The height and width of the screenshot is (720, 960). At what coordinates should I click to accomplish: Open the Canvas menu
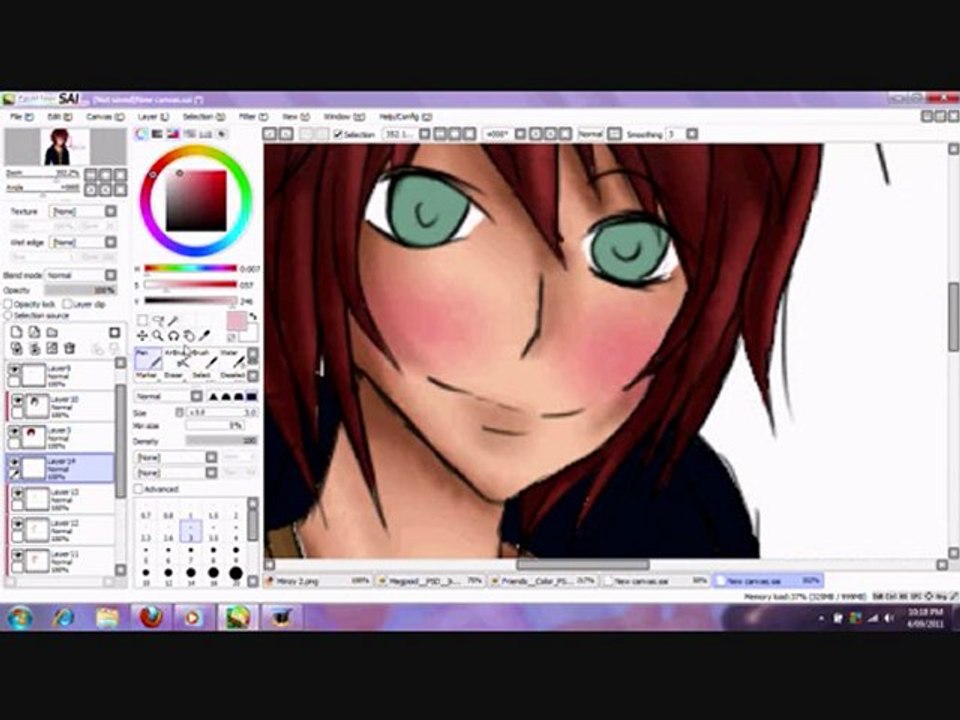105,116
